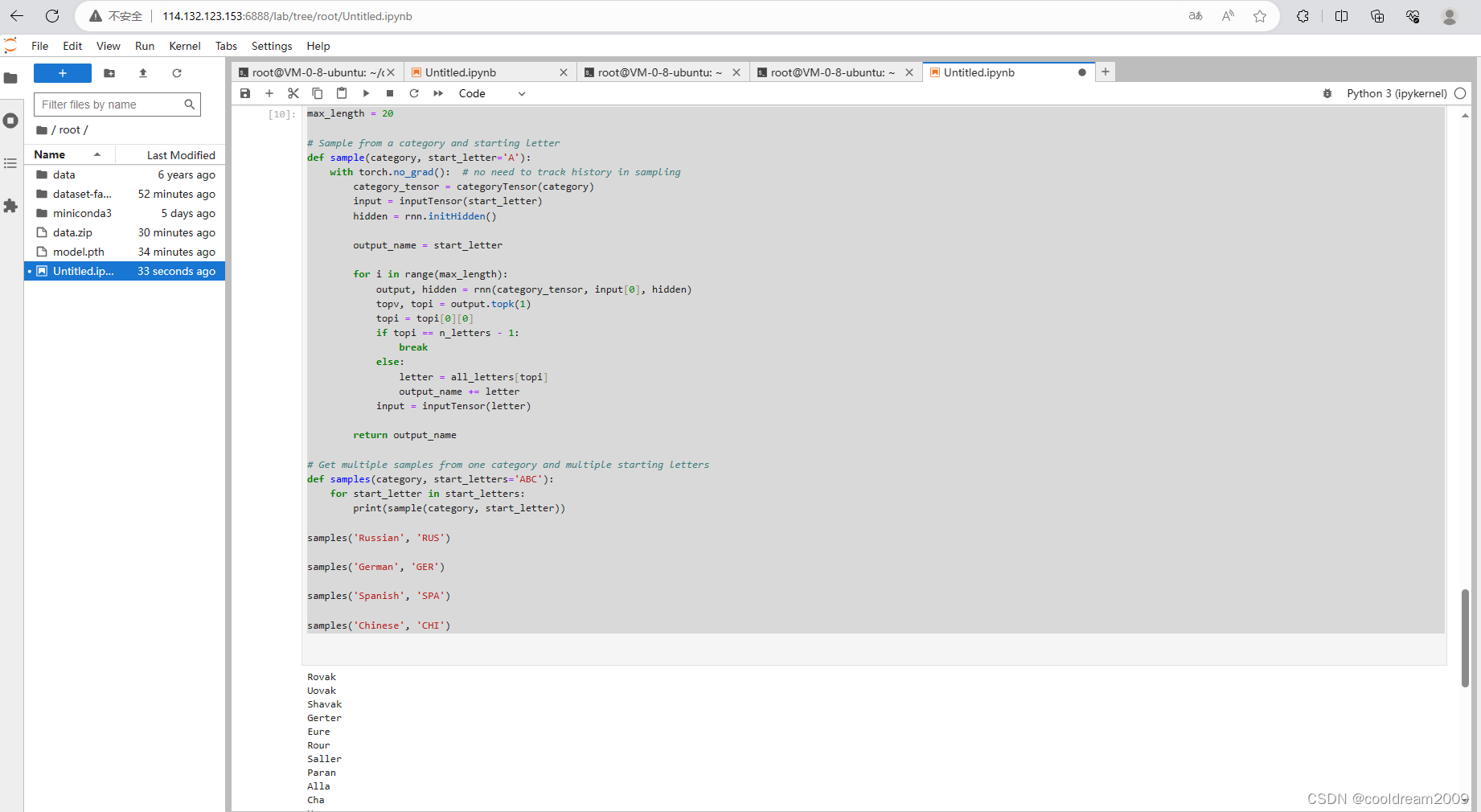Select the 'model.pth' file
The image size is (1481, 812).
click(x=125, y=252)
